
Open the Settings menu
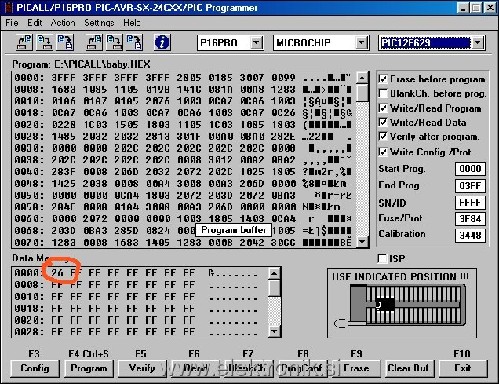(99, 23)
